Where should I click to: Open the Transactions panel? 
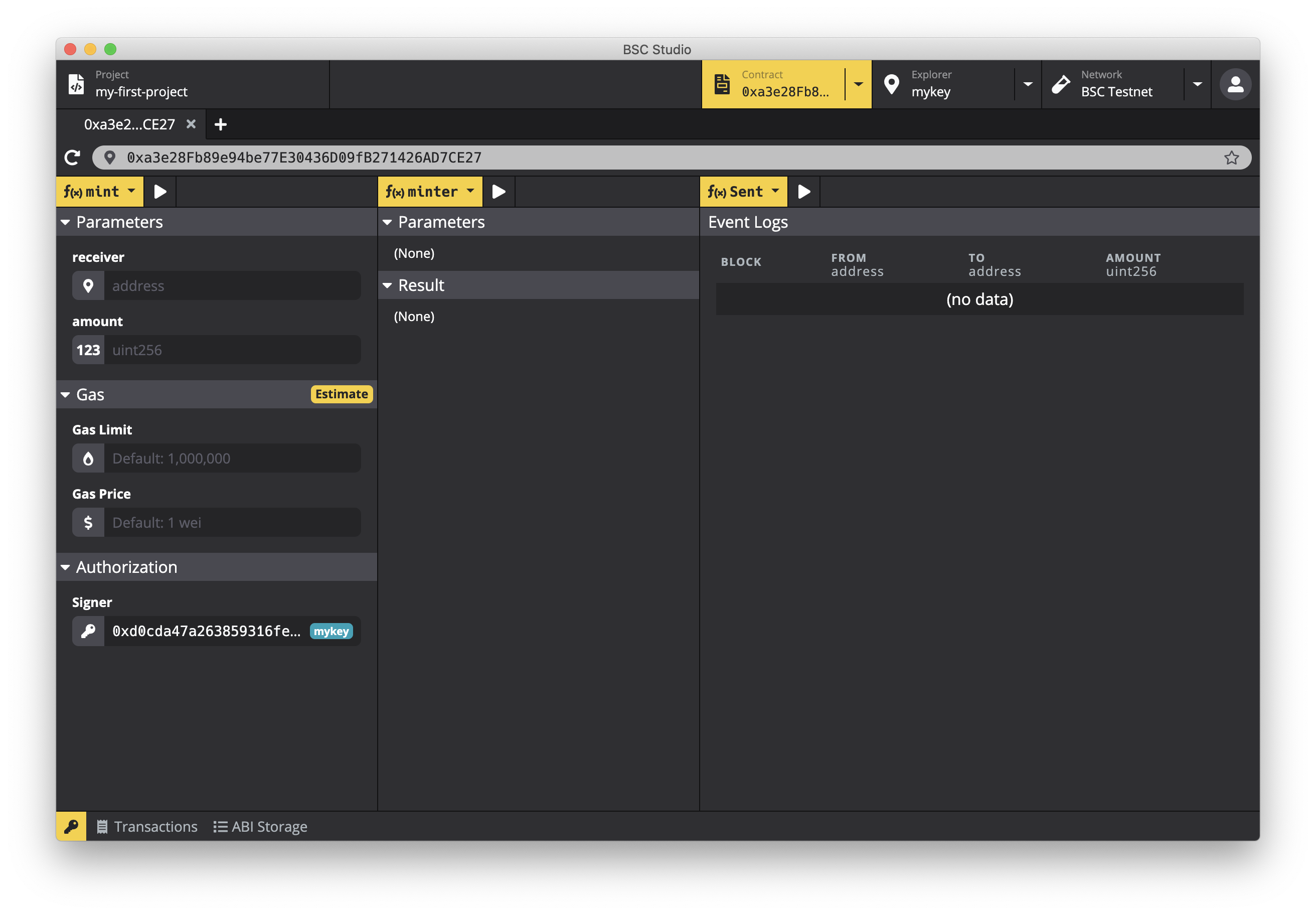point(147,826)
